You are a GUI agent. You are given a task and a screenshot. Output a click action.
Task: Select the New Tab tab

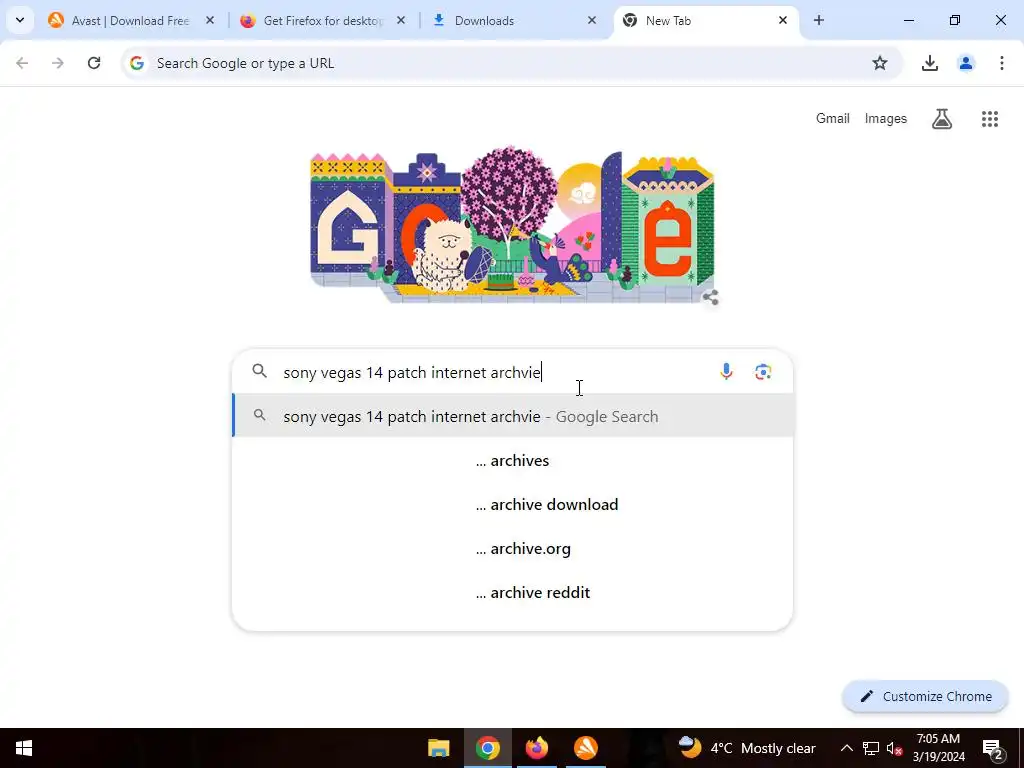pos(705,21)
